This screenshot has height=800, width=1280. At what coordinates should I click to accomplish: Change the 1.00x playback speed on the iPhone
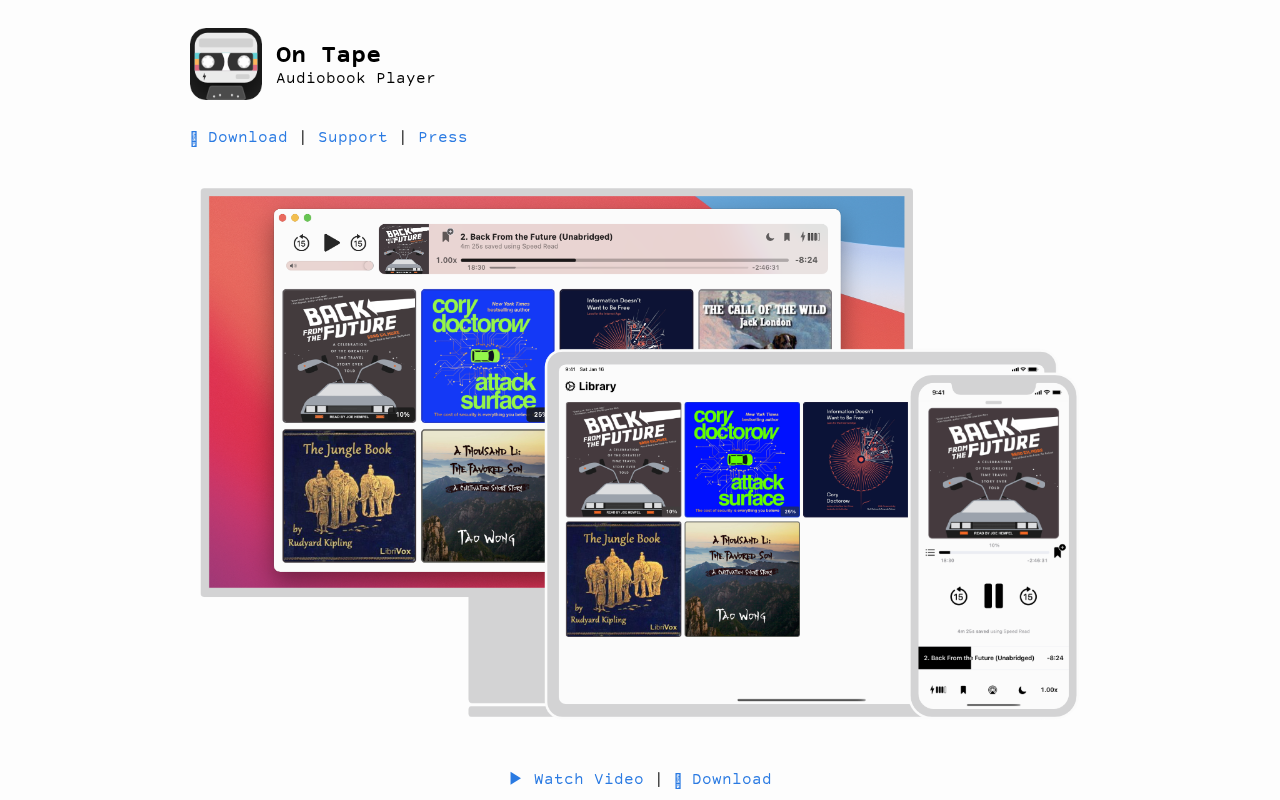pyautogui.click(x=1049, y=690)
